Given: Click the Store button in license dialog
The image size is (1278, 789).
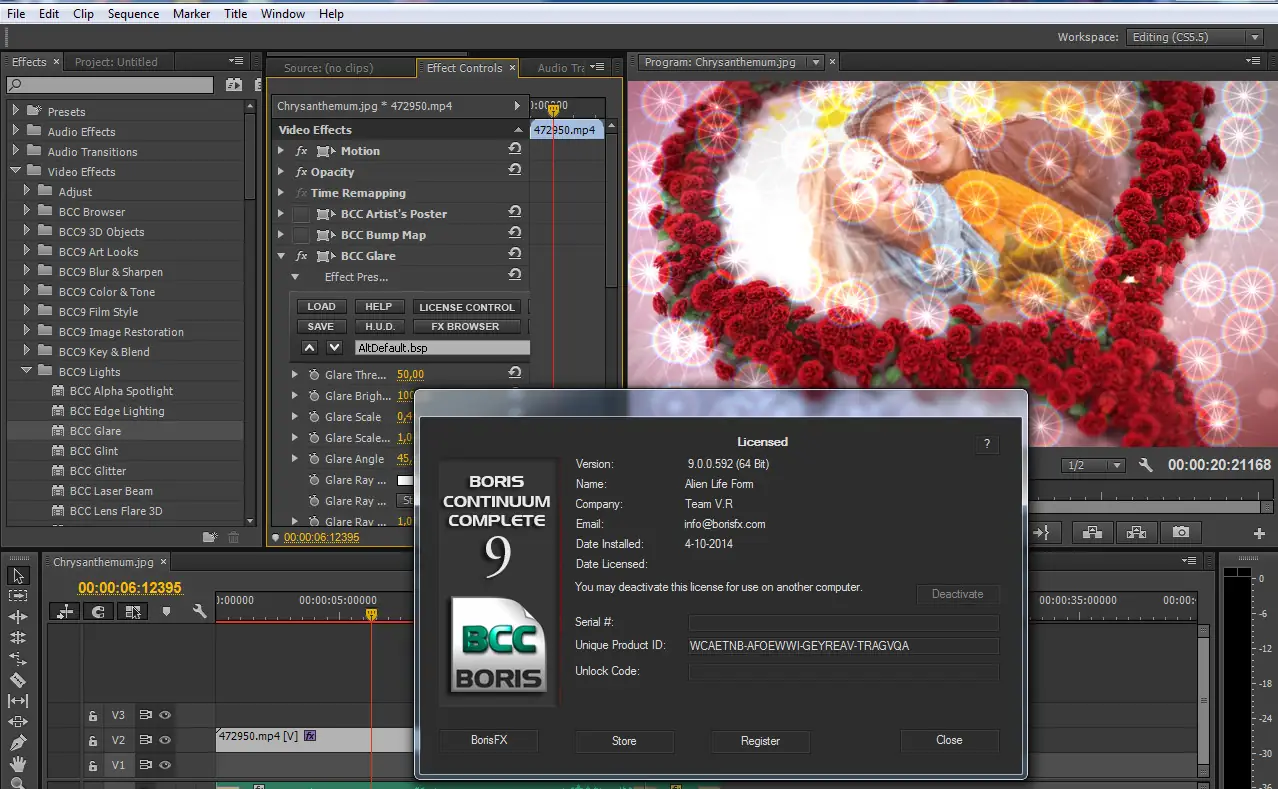Looking at the screenshot, I should point(624,741).
